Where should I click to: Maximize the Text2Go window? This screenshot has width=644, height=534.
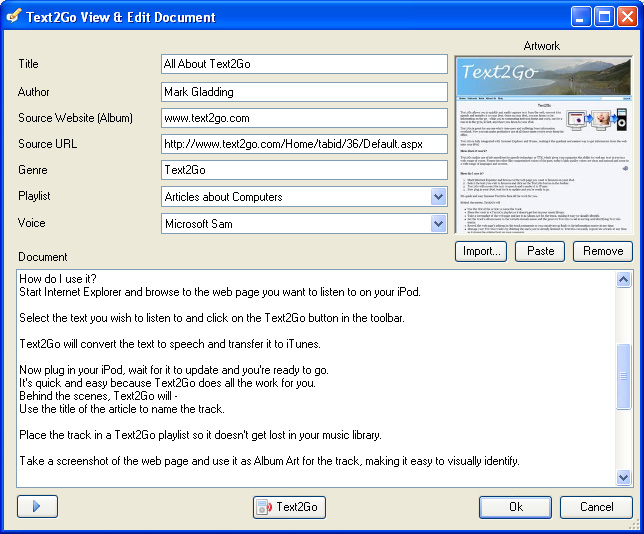tap(604, 17)
